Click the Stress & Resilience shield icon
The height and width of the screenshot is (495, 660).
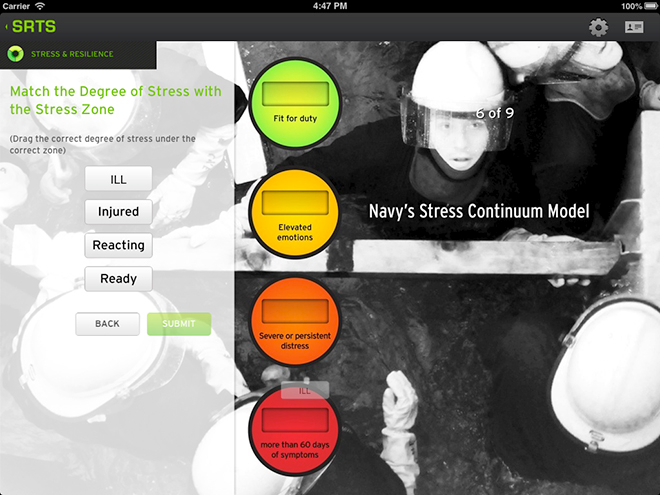(15, 54)
